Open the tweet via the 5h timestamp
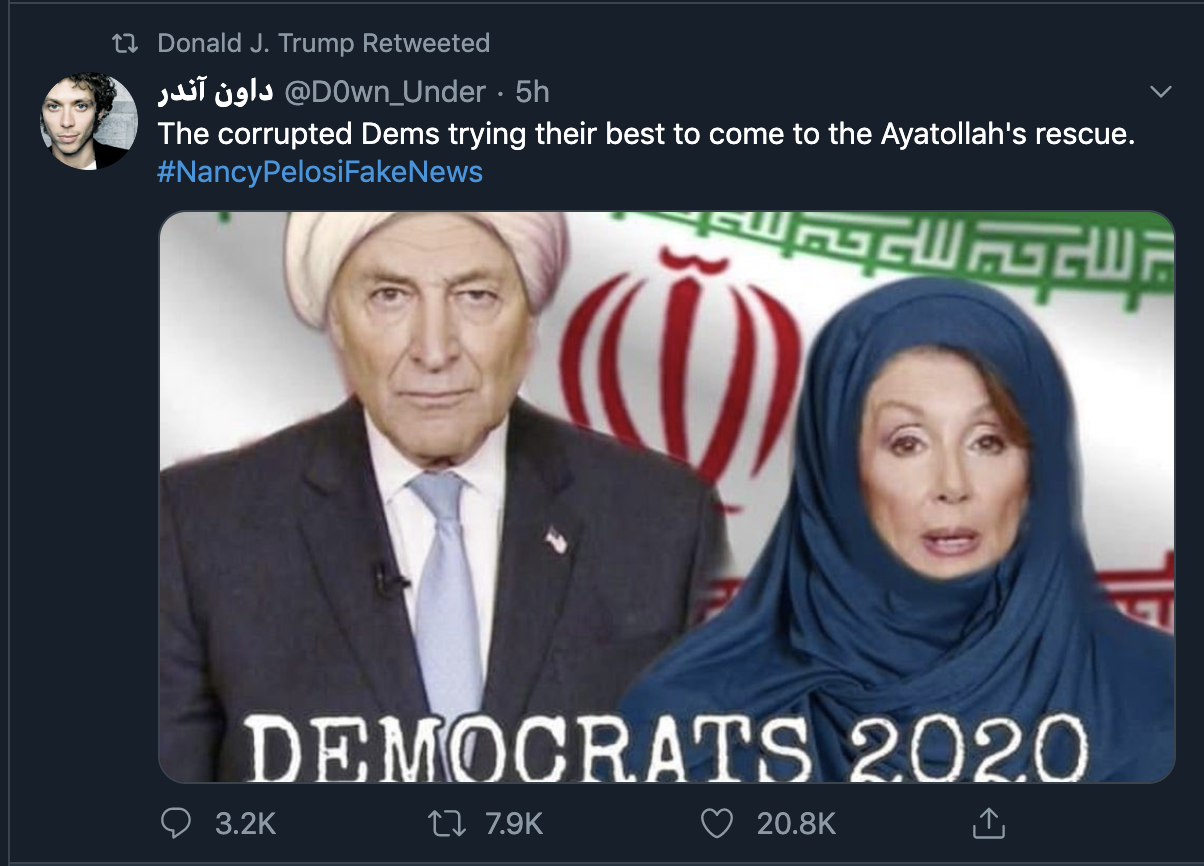 click(532, 93)
